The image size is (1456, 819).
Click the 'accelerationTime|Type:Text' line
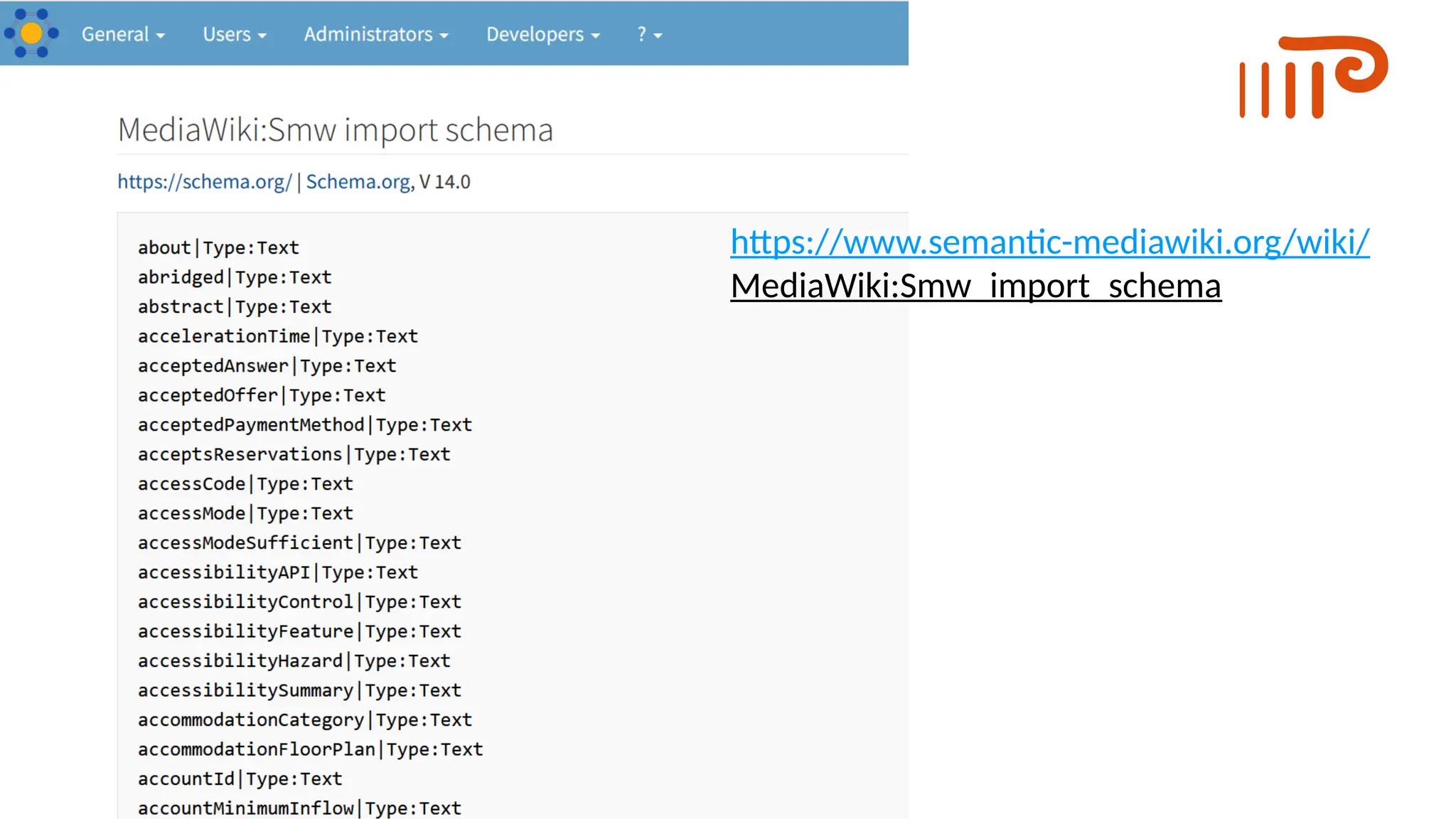278,336
